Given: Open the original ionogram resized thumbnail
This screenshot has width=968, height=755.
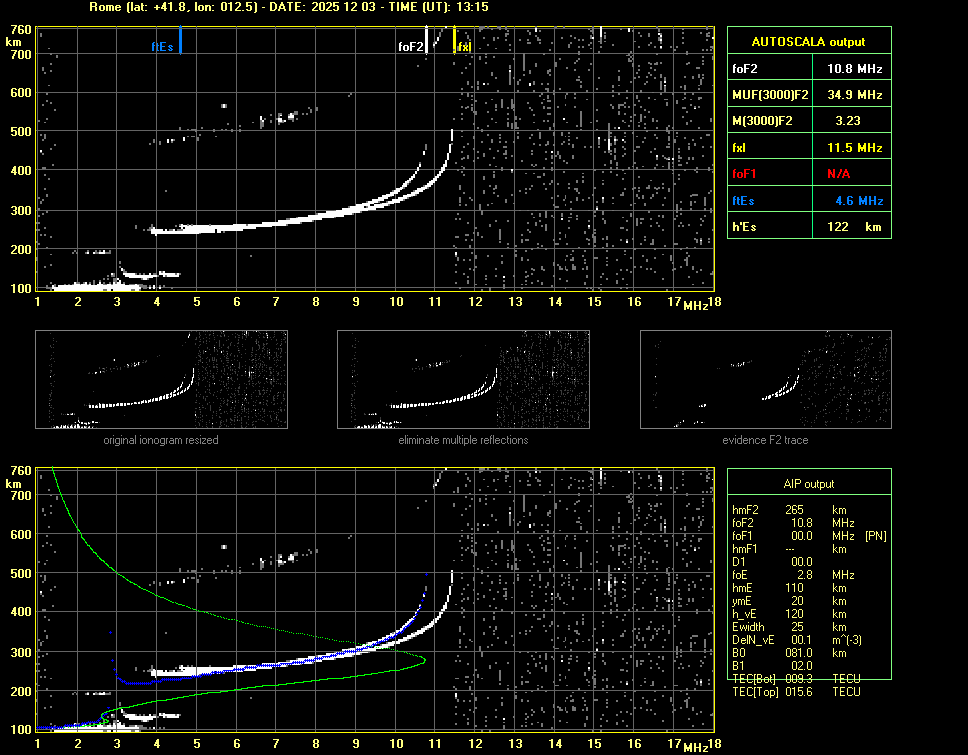Looking at the screenshot, I should point(161,380).
